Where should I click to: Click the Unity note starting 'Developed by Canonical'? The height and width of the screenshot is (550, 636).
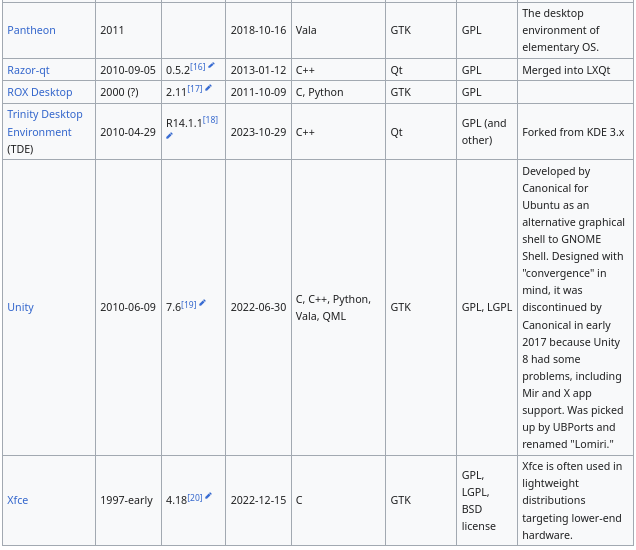[x=573, y=307]
